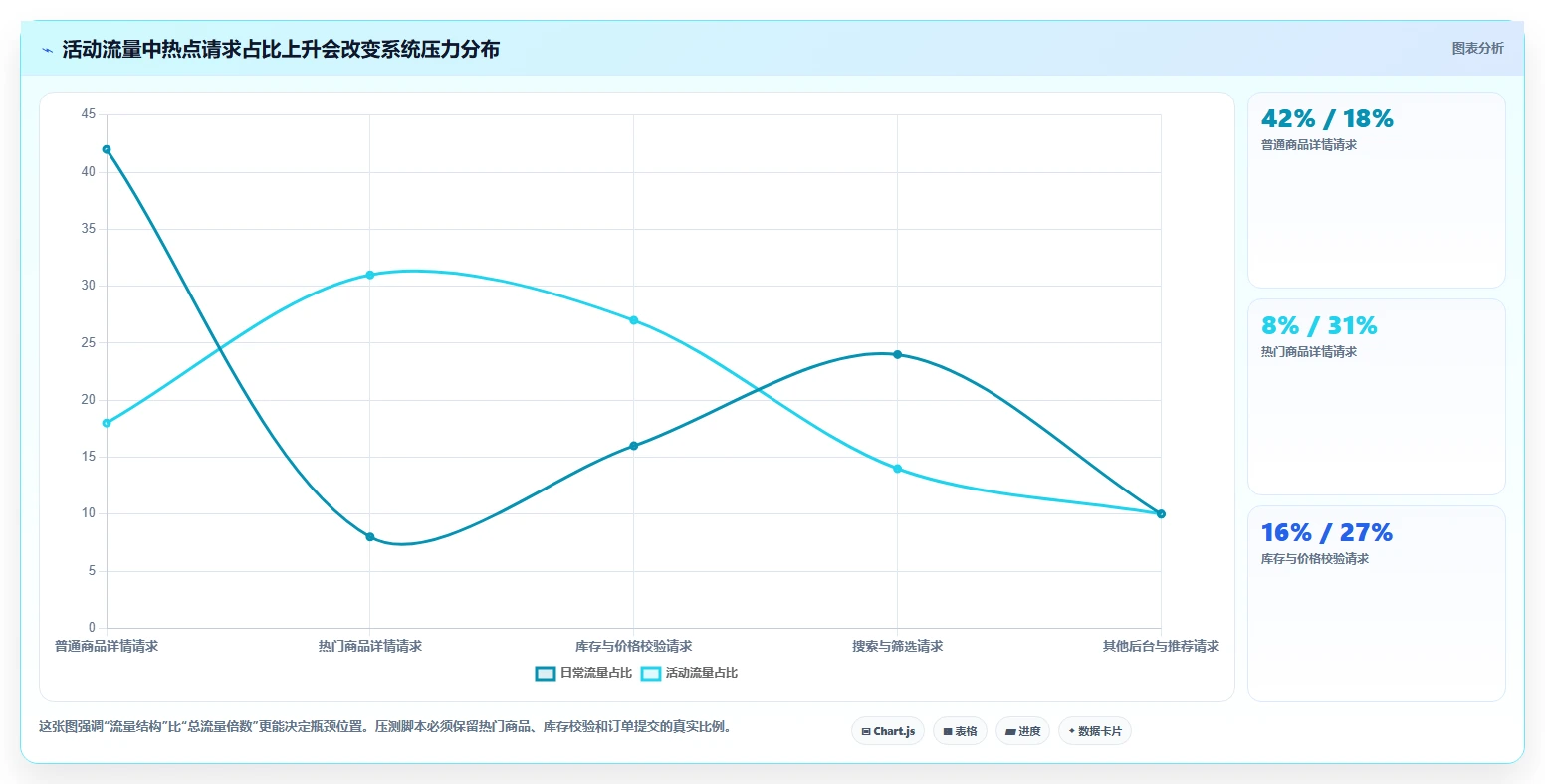Click the y-axis value 45
Viewport: 1545px width, 784px height.
pos(89,115)
